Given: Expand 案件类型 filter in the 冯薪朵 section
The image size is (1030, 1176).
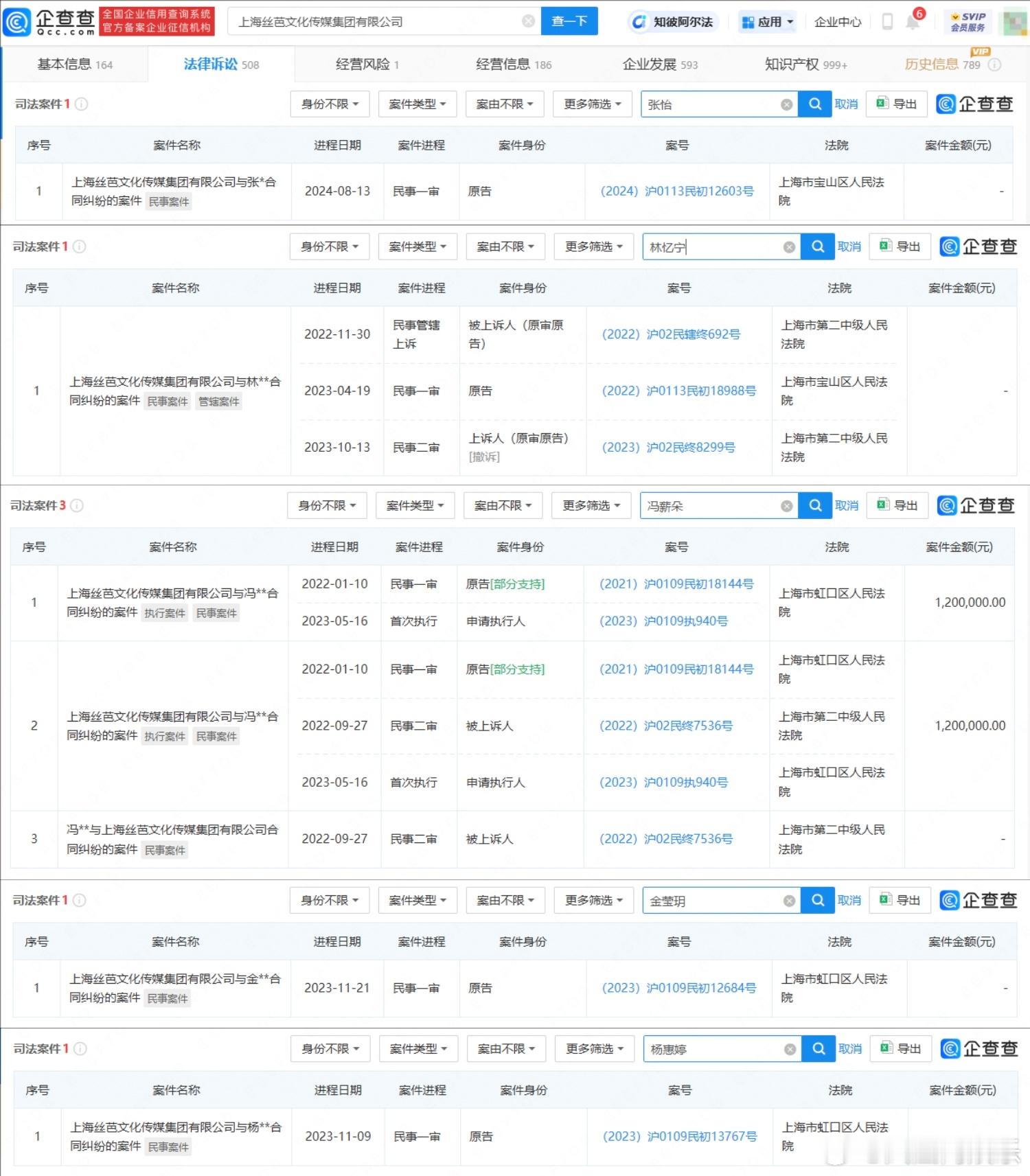Looking at the screenshot, I should pyautogui.click(x=415, y=505).
